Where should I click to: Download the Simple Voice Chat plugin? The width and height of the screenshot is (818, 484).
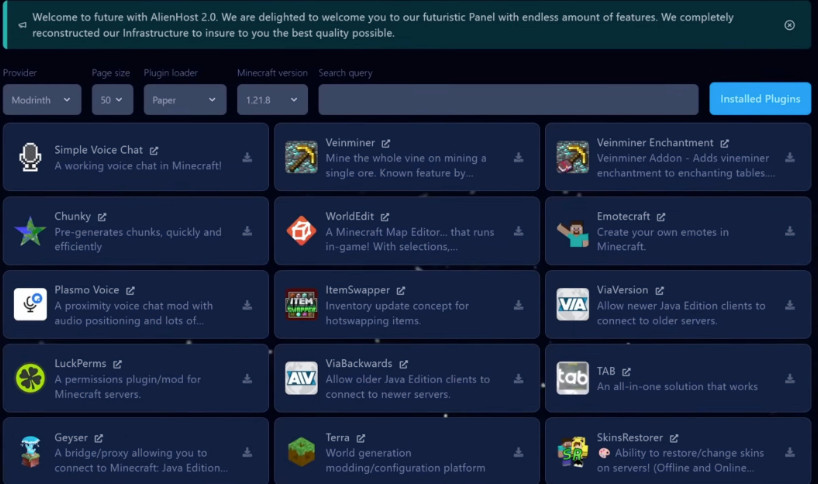pos(247,158)
